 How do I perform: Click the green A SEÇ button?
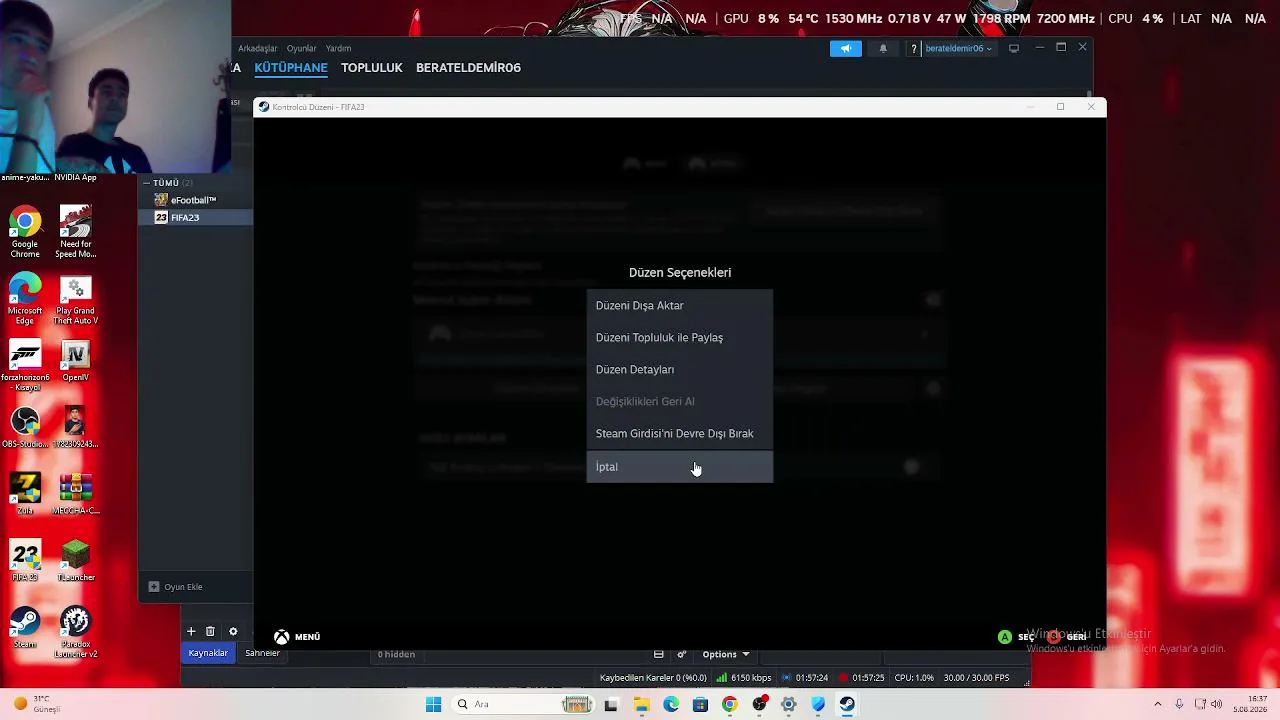pyautogui.click(x=1016, y=637)
